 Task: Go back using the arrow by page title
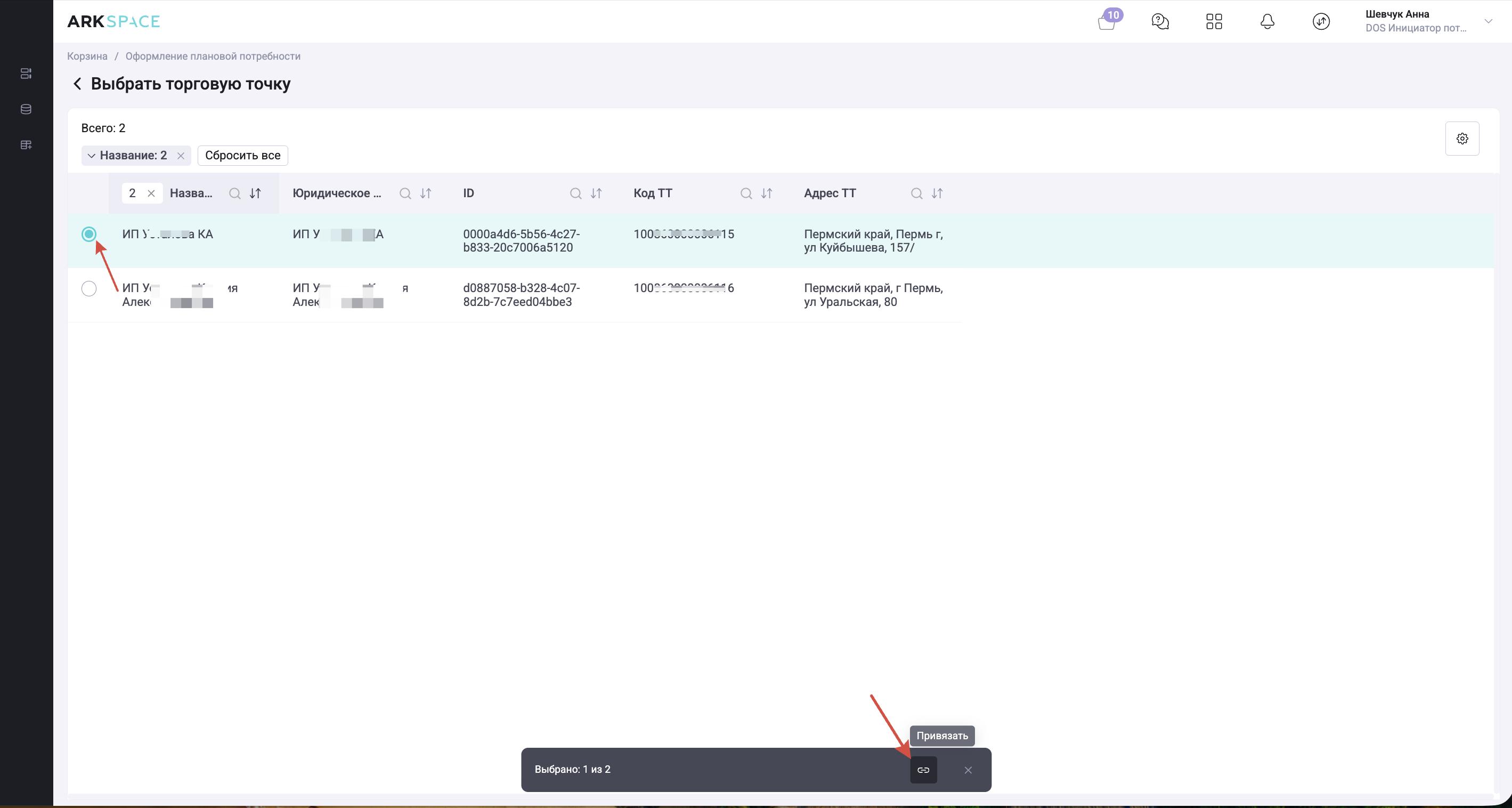(77, 84)
